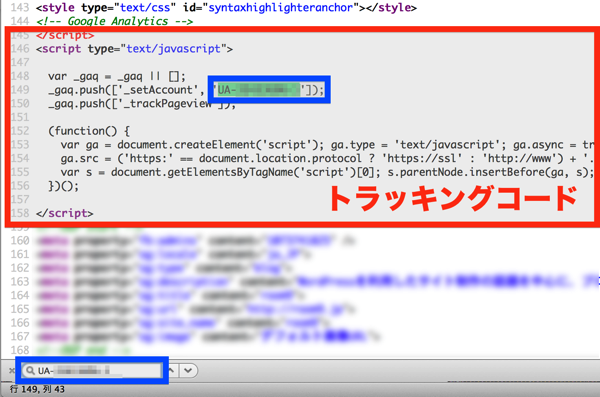Click line number 157

click(20, 199)
